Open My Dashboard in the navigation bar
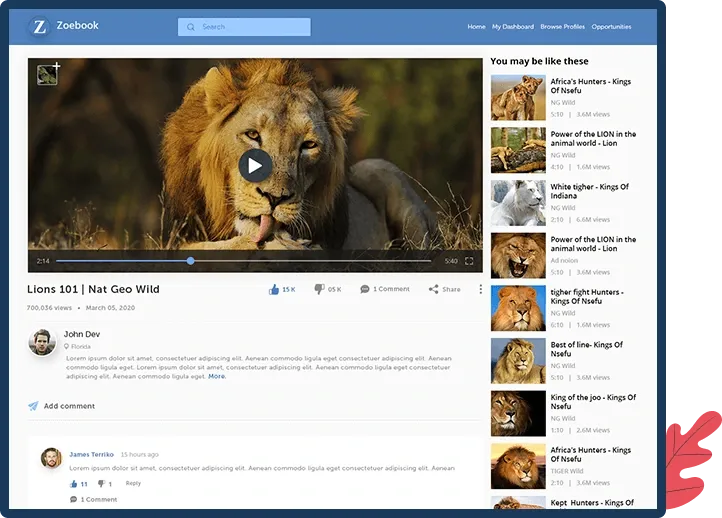Viewport: 722px width, 518px height. tap(512, 27)
